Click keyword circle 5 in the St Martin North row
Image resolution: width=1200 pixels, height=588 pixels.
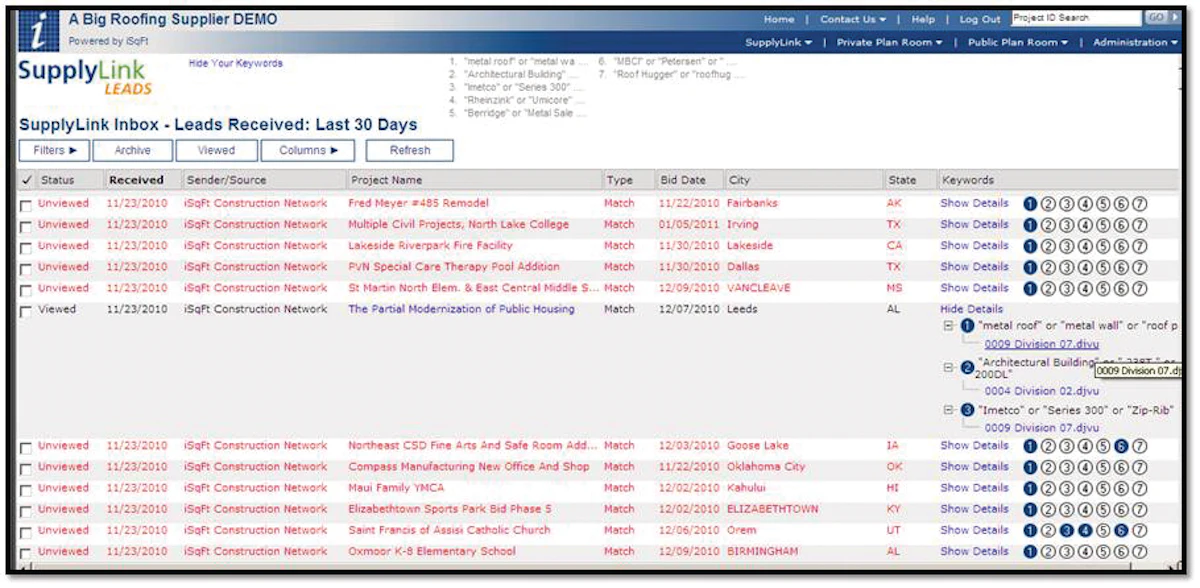point(1103,288)
